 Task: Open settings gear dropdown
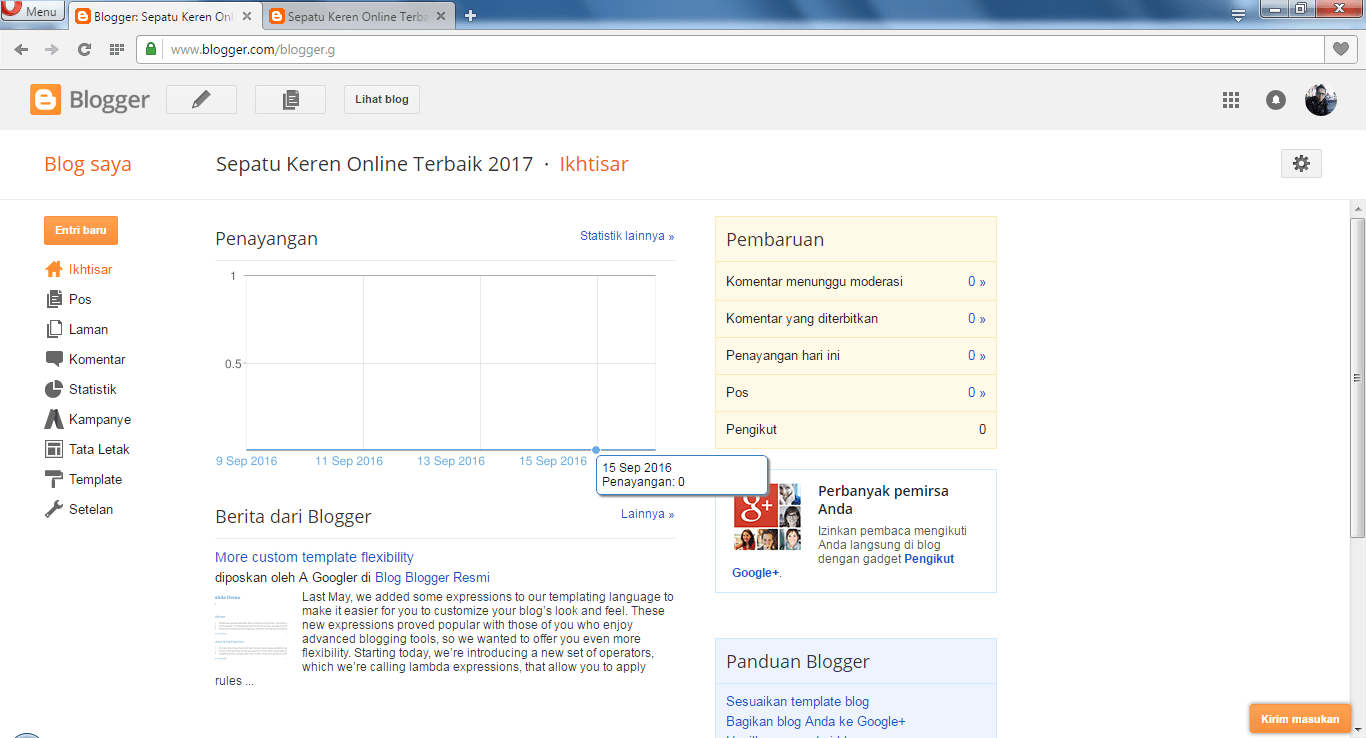pyautogui.click(x=1301, y=164)
